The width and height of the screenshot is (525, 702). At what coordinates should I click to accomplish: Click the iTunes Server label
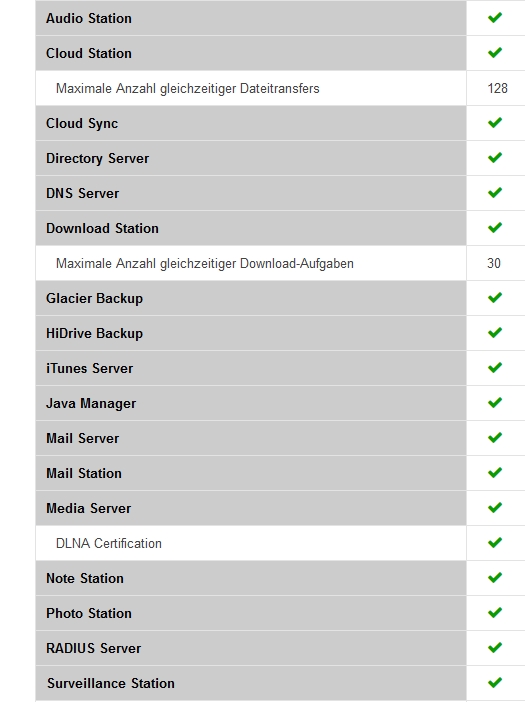[x=90, y=368]
